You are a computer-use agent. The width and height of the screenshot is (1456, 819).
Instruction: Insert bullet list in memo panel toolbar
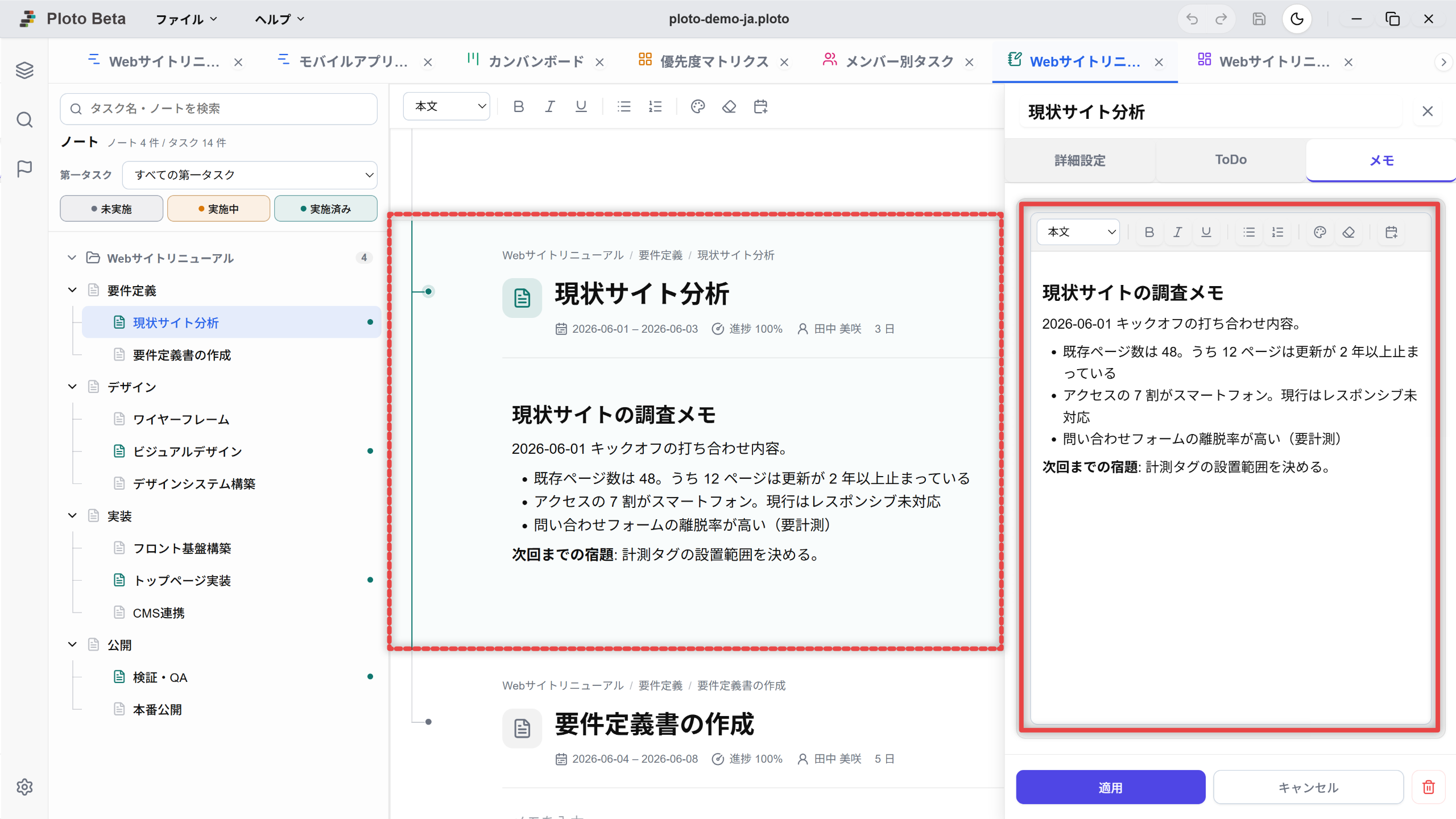[x=1249, y=232]
